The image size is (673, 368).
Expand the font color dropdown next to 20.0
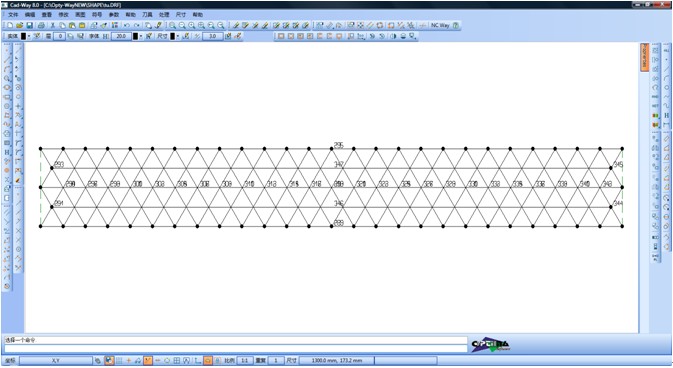pyautogui.click(x=141, y=36)
